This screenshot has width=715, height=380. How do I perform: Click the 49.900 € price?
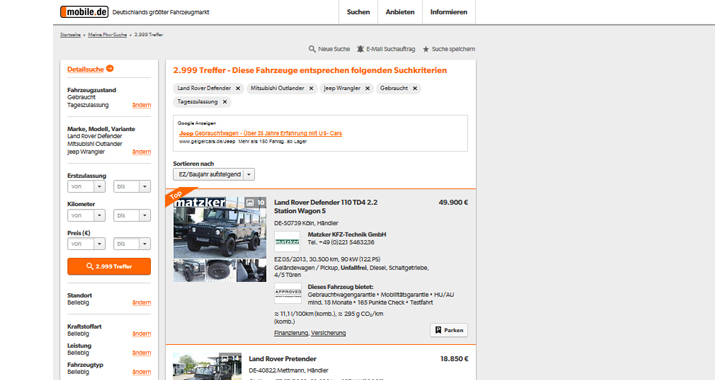tap(453, 203)
